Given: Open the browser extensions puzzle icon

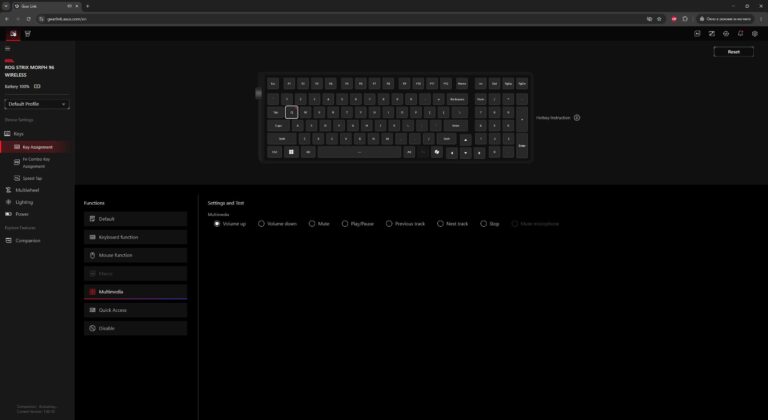Looking at the screenshot, I should click(685, 19).
